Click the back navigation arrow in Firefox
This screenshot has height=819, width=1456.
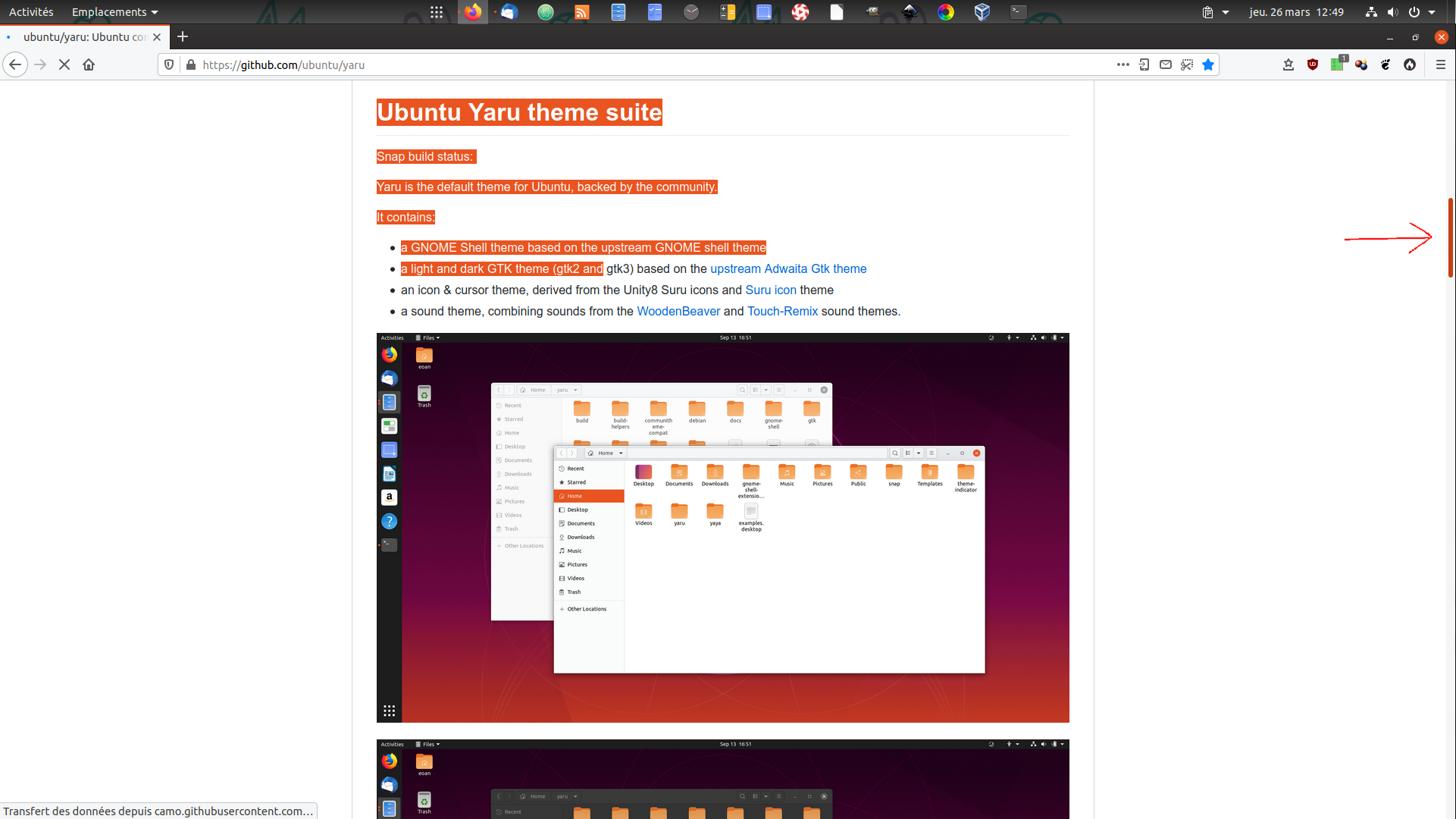[x=15, y=64]
